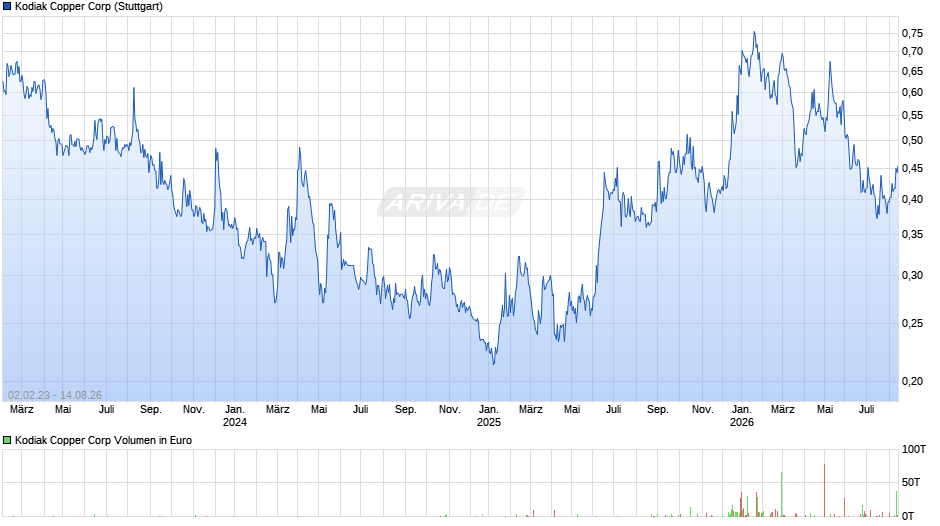Click the 0,20 price axis label
Viewport: 940px width, 526px height.
[x=912, y=381]
